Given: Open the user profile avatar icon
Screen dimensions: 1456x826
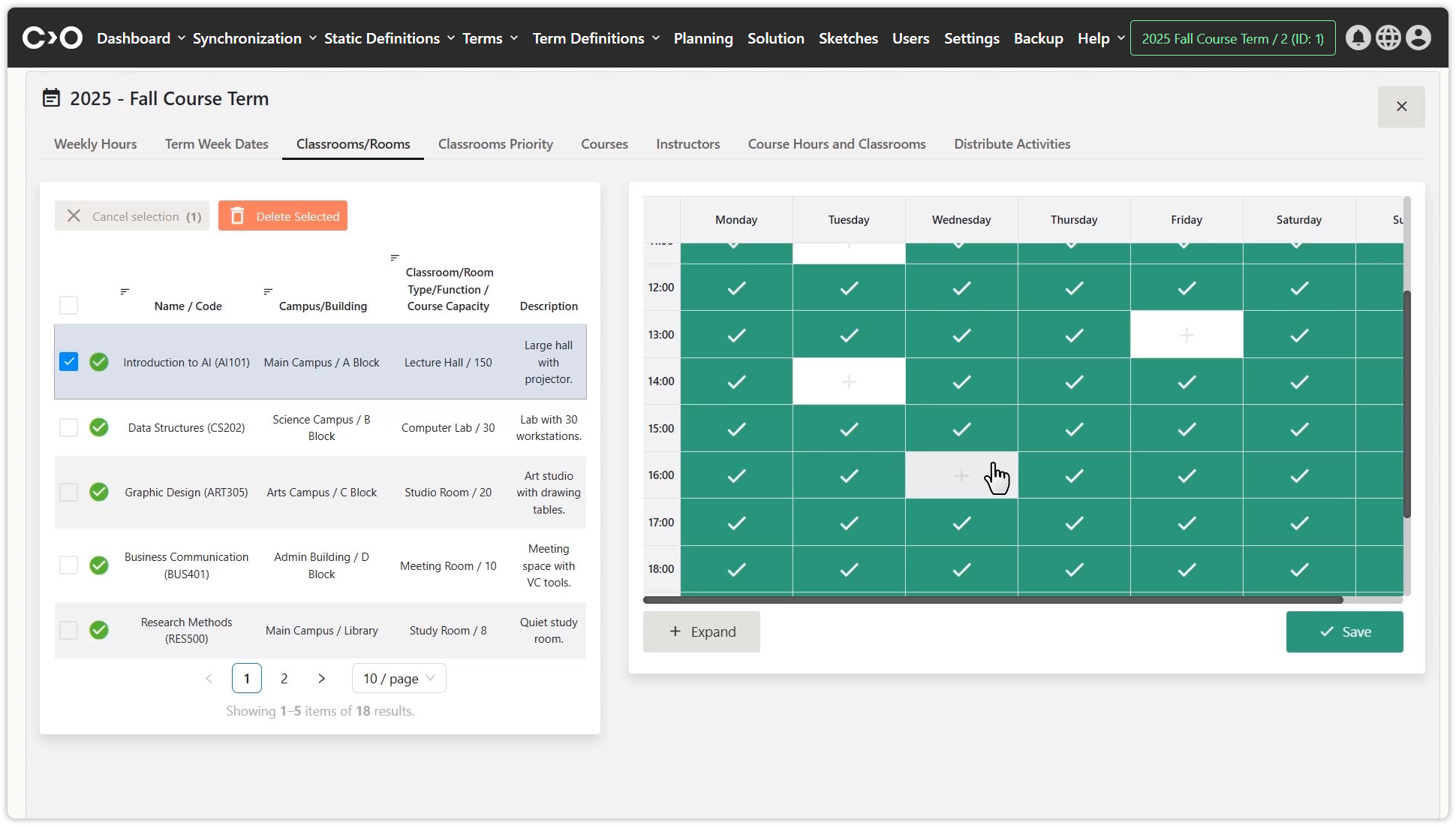Looking at the screenshot, I should click(1418, 38).
